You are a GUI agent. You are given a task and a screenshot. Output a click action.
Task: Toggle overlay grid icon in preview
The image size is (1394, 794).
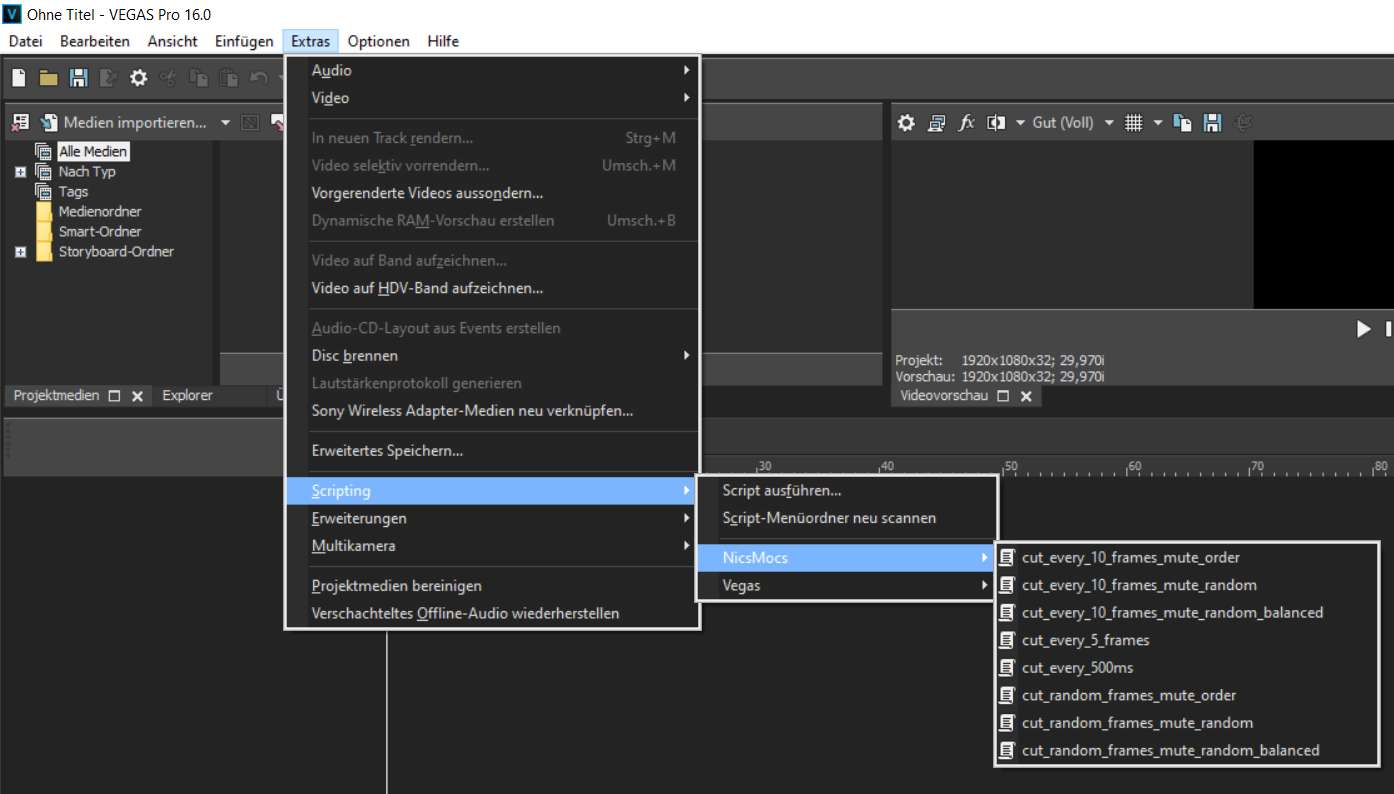point(1133,123)
